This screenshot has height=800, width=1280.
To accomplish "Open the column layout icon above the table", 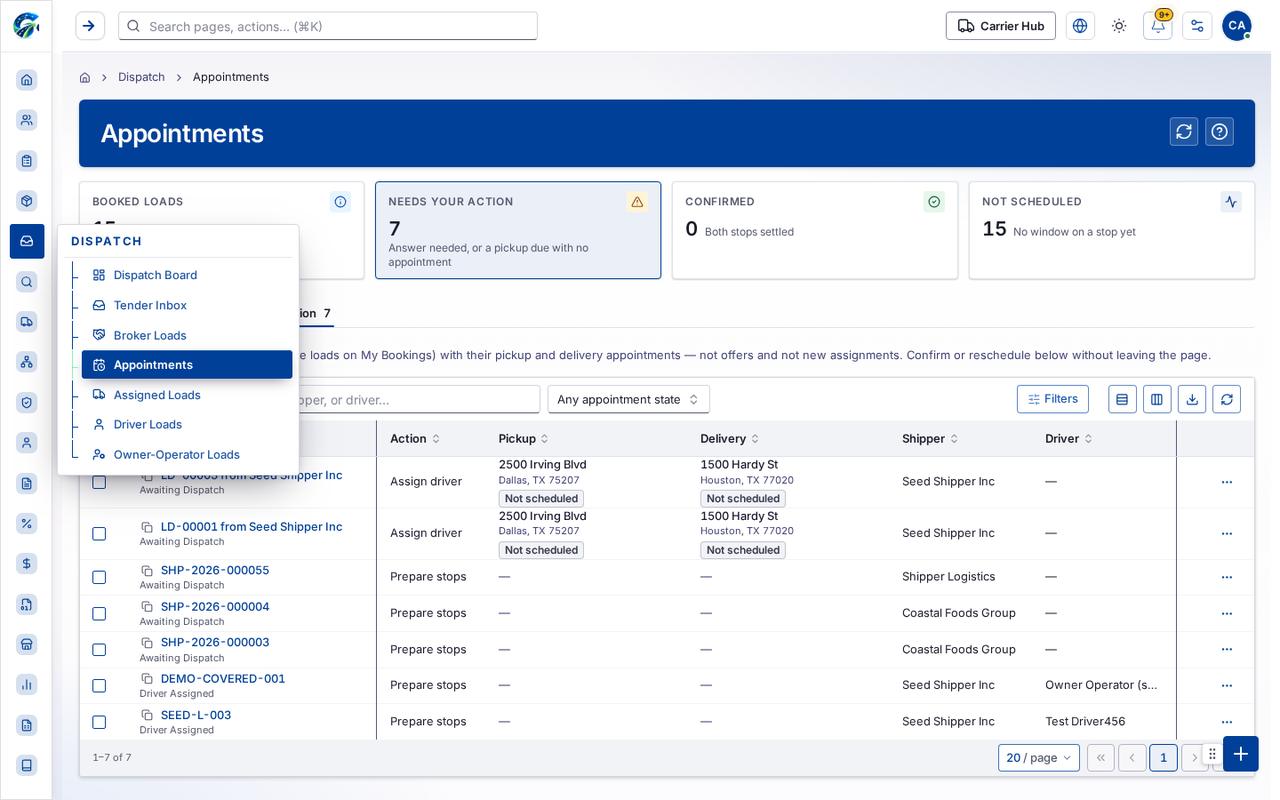I will click(1157, 399).
